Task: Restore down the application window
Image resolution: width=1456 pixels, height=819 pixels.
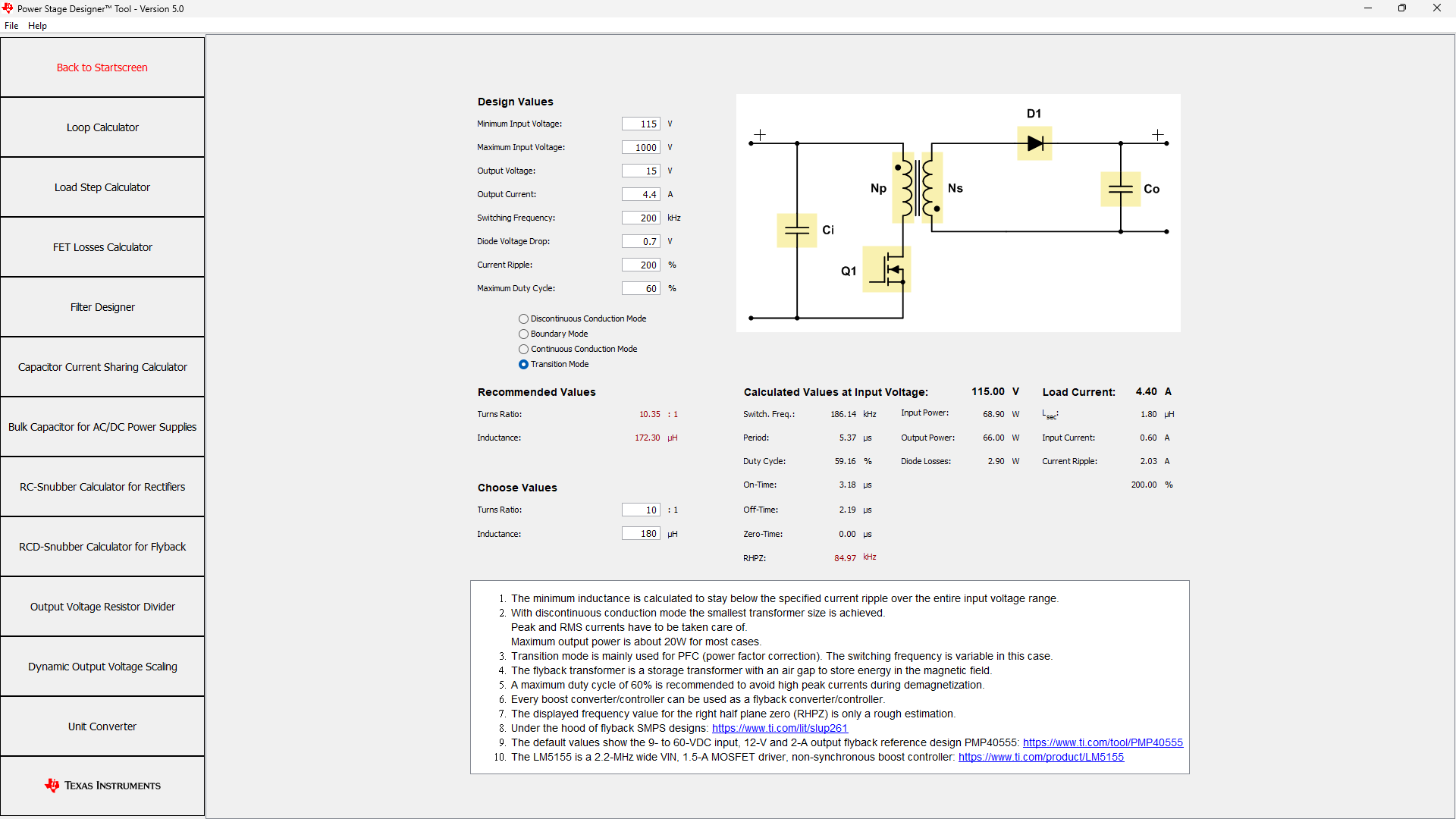Action: click(x=1401, y=8)
